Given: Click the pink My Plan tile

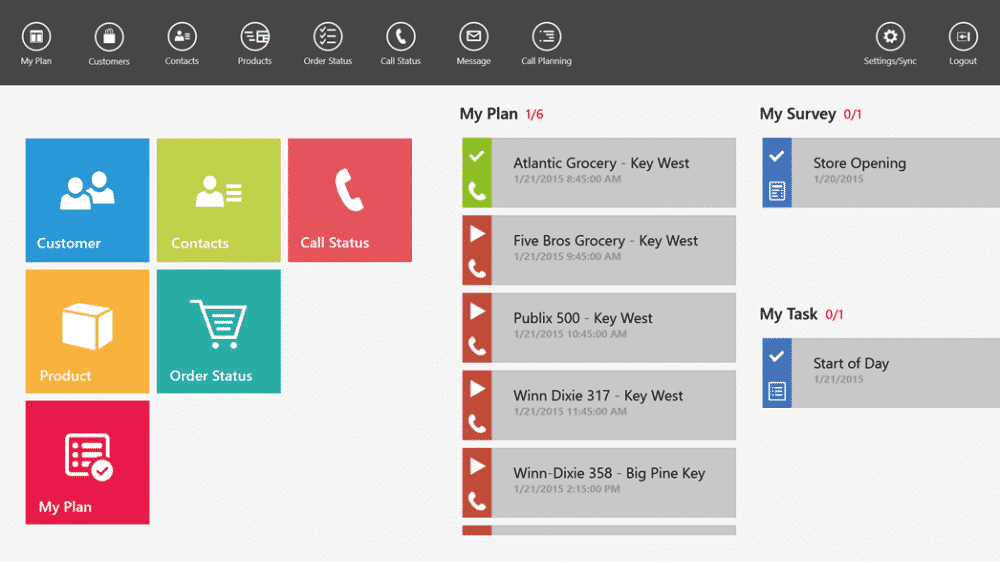Looking at the screenshot, I should [87, 462].
